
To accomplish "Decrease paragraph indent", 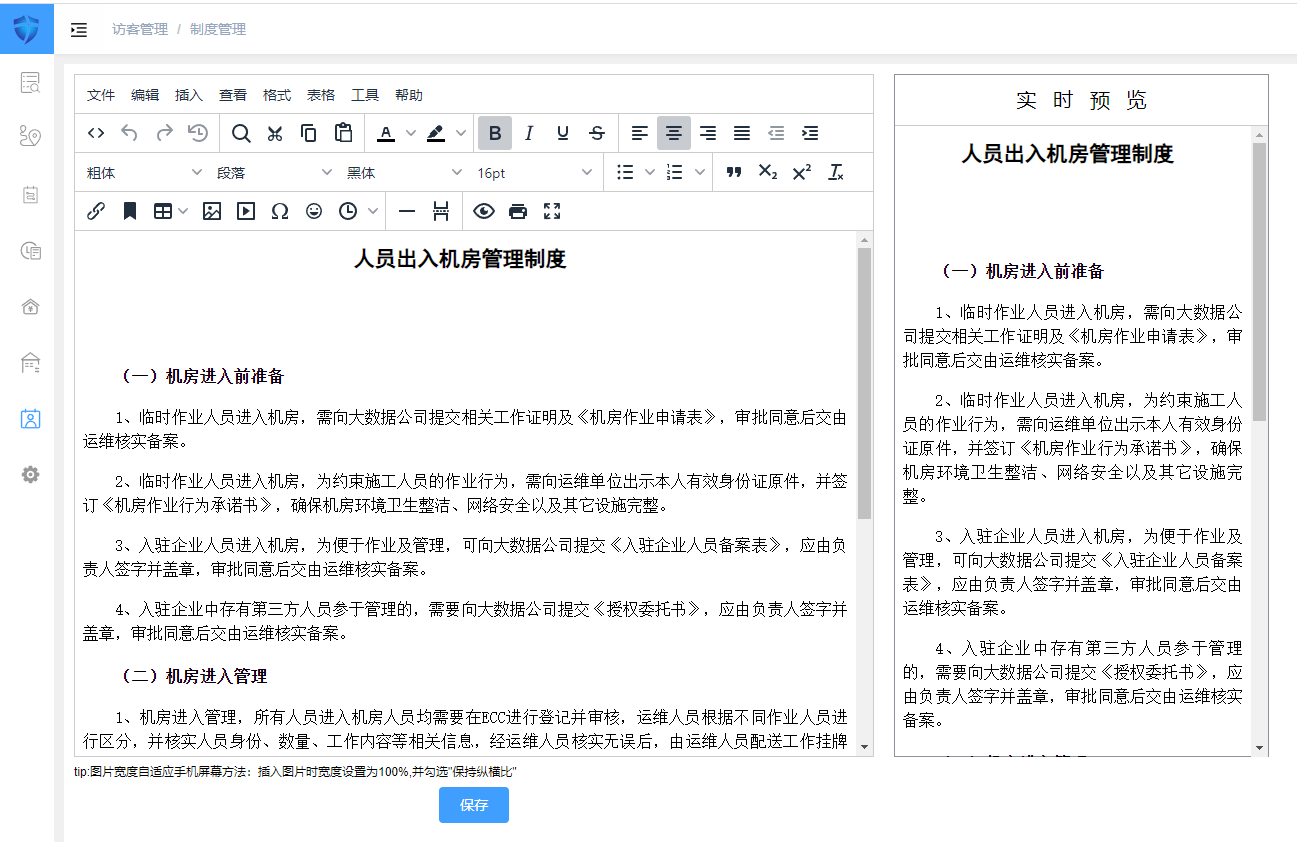I will (x=776, y=133).
